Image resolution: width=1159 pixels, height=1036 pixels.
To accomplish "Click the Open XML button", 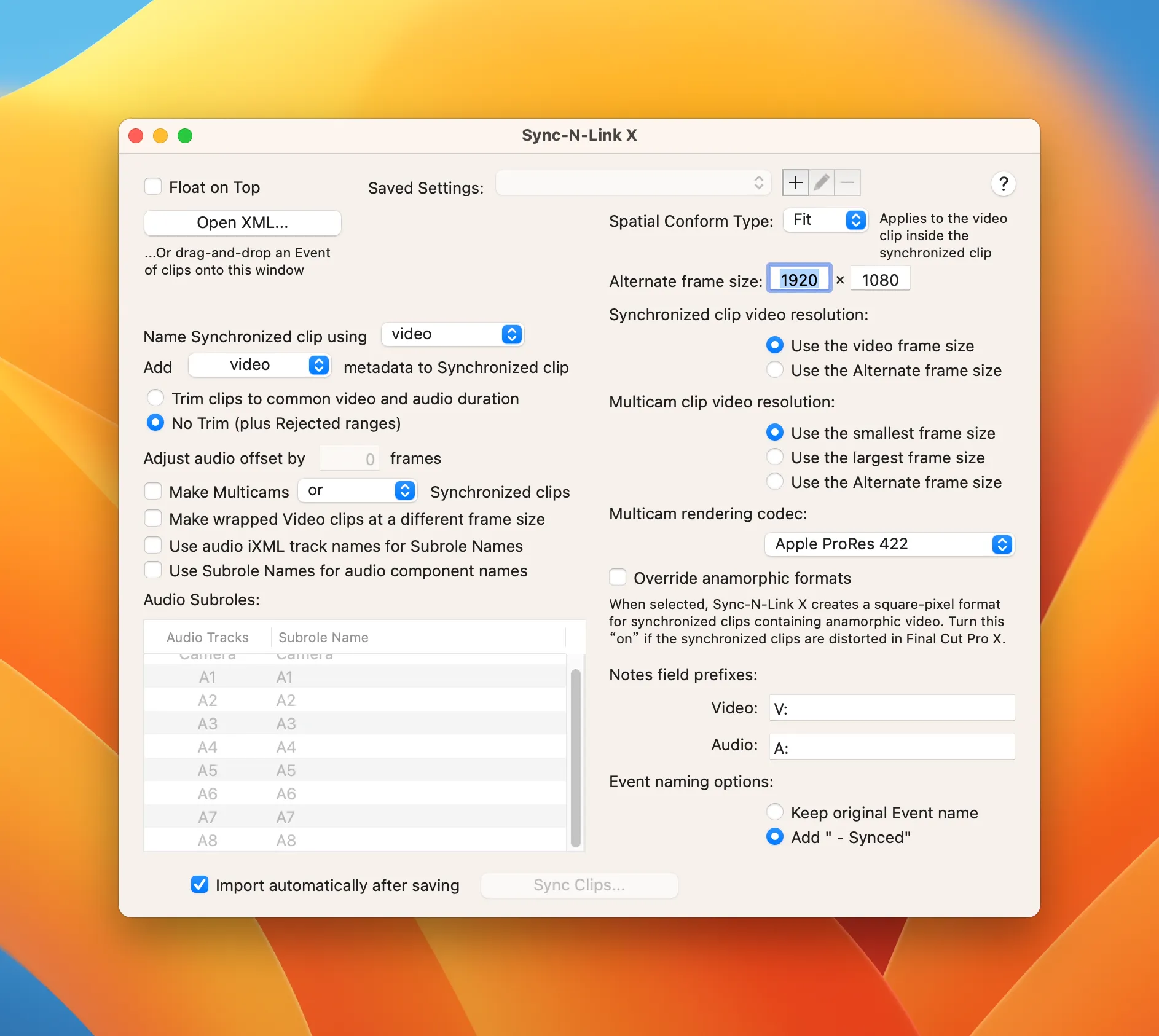I will 242,222.
